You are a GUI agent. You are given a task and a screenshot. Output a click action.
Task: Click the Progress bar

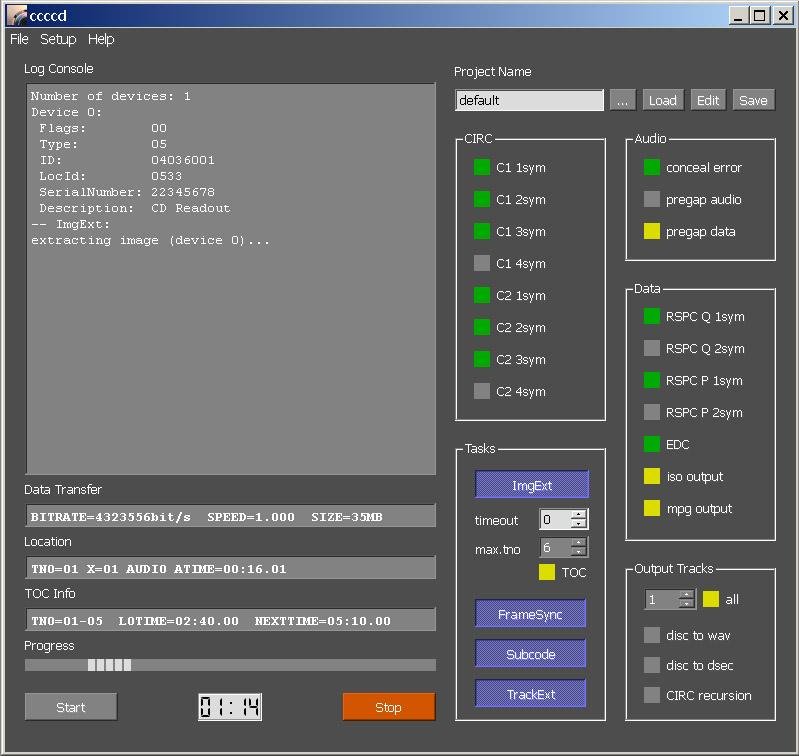tap(230, 665)
